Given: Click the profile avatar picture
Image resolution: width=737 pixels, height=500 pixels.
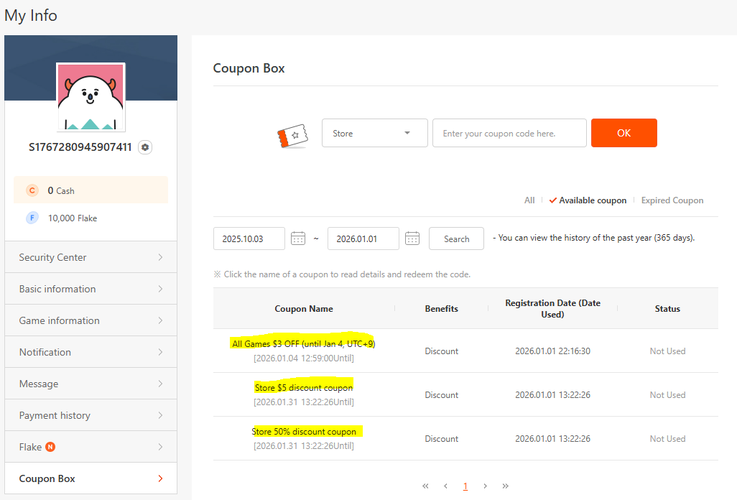Looking at the screenshot, I should [x=91, y=96].
